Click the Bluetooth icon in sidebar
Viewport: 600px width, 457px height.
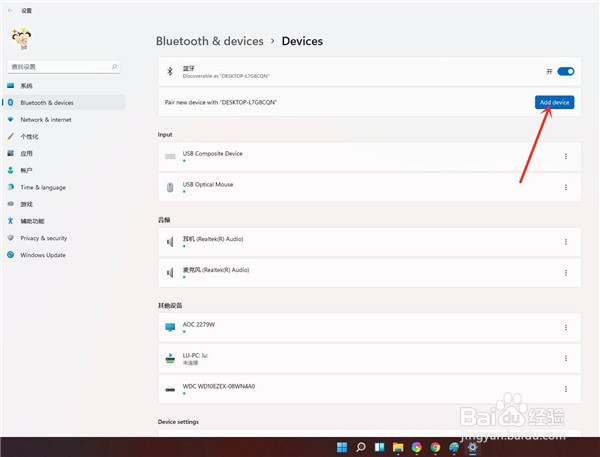[10, 103]
